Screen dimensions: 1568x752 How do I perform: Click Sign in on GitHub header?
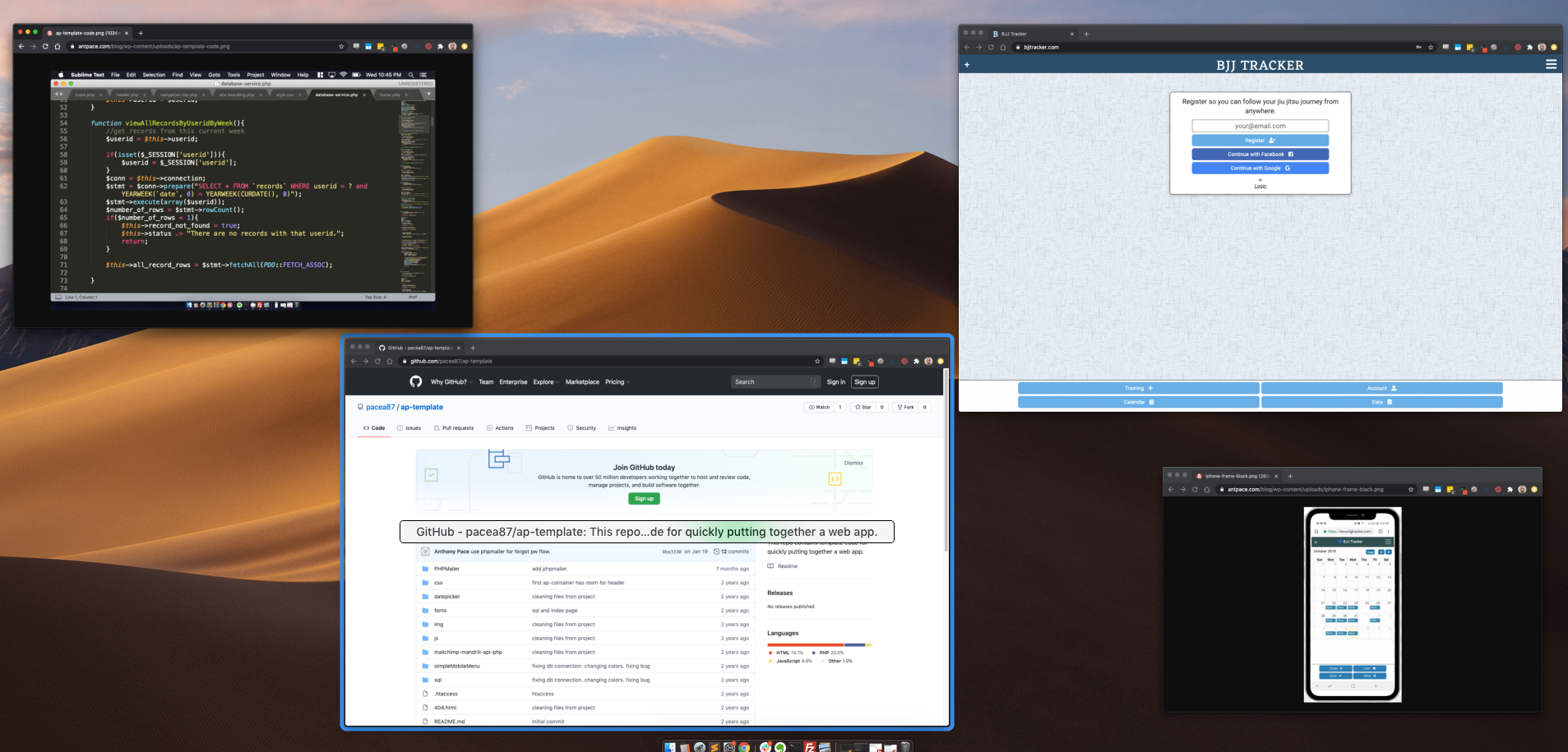click(835, 382)
